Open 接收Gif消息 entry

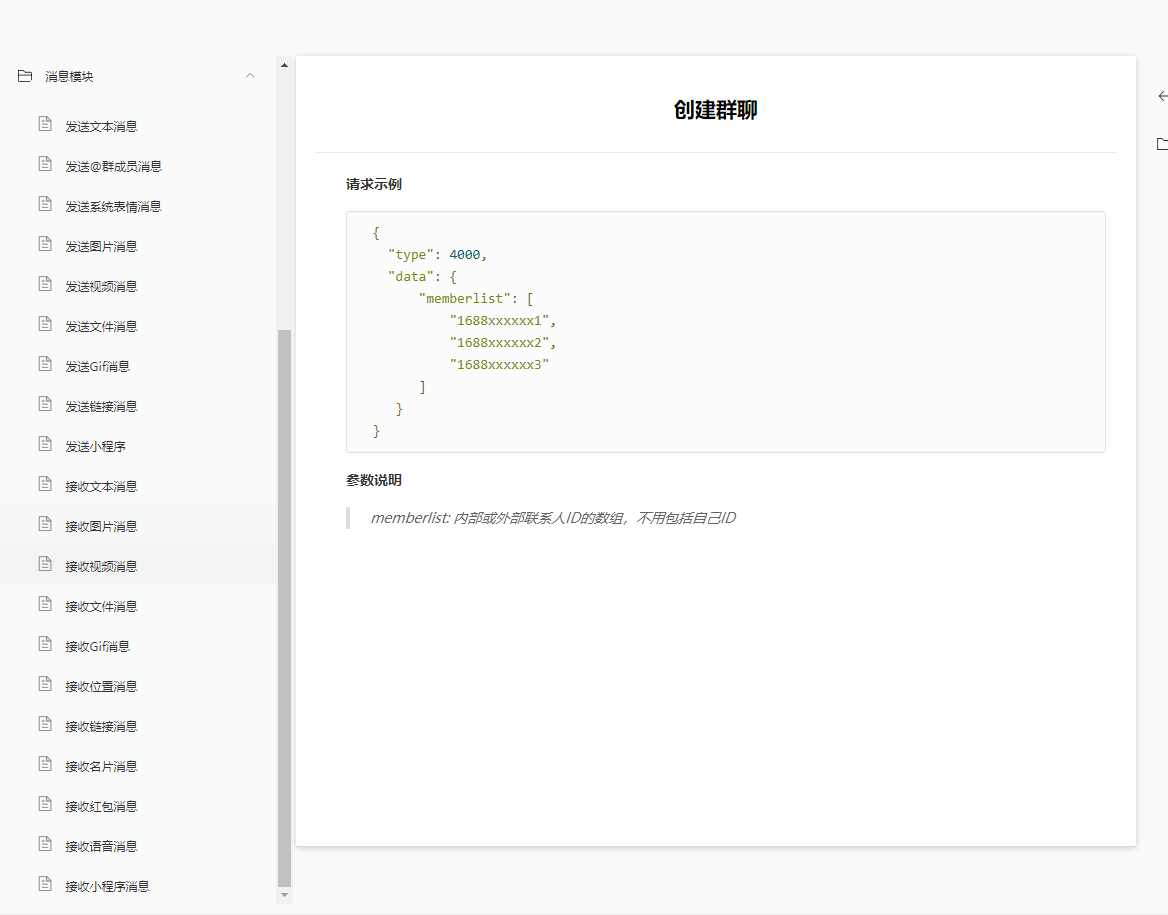point(98,647)
